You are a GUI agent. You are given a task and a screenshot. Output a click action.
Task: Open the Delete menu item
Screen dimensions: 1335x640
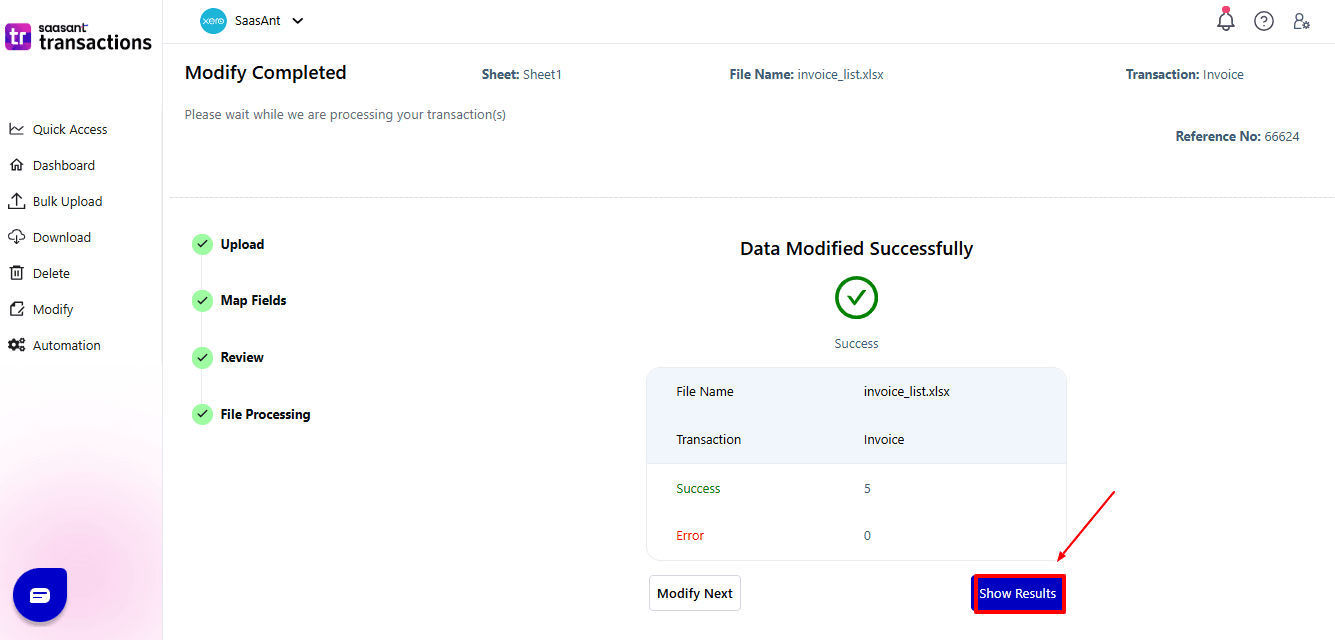pos(51,273)
